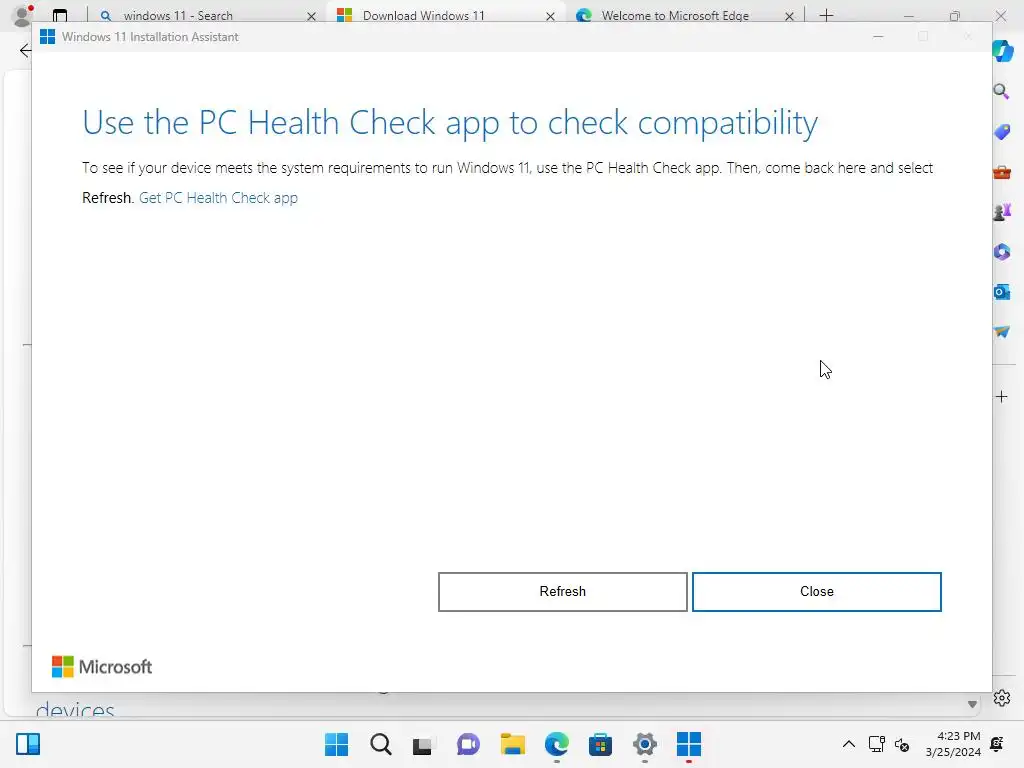Minimize the Installation Assistant window
Viewport: 1024px width, 768px height.
tap(878, 37)
